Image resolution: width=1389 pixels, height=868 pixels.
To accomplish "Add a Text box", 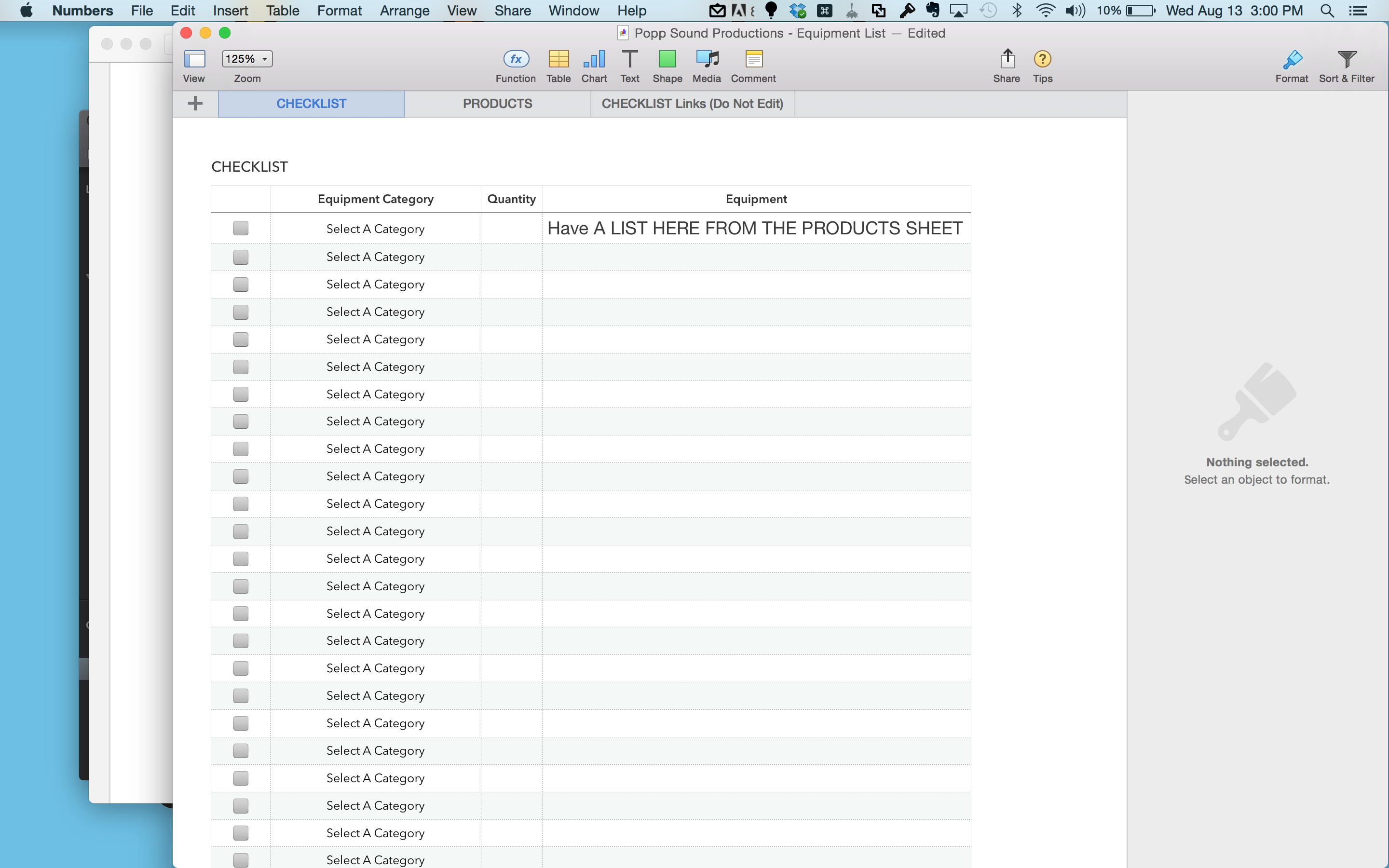I will (x=630, y=59).
